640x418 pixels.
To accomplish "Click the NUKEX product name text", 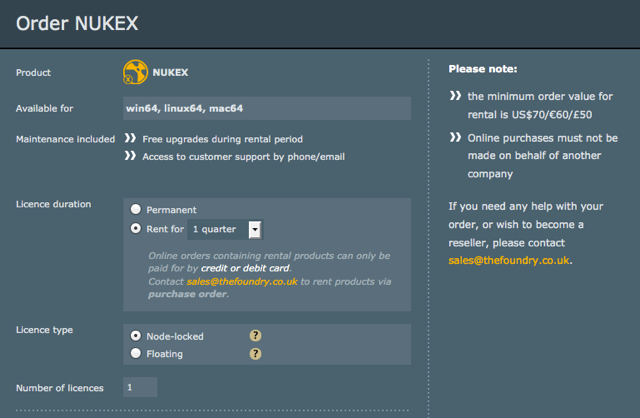I will [170, 72].
